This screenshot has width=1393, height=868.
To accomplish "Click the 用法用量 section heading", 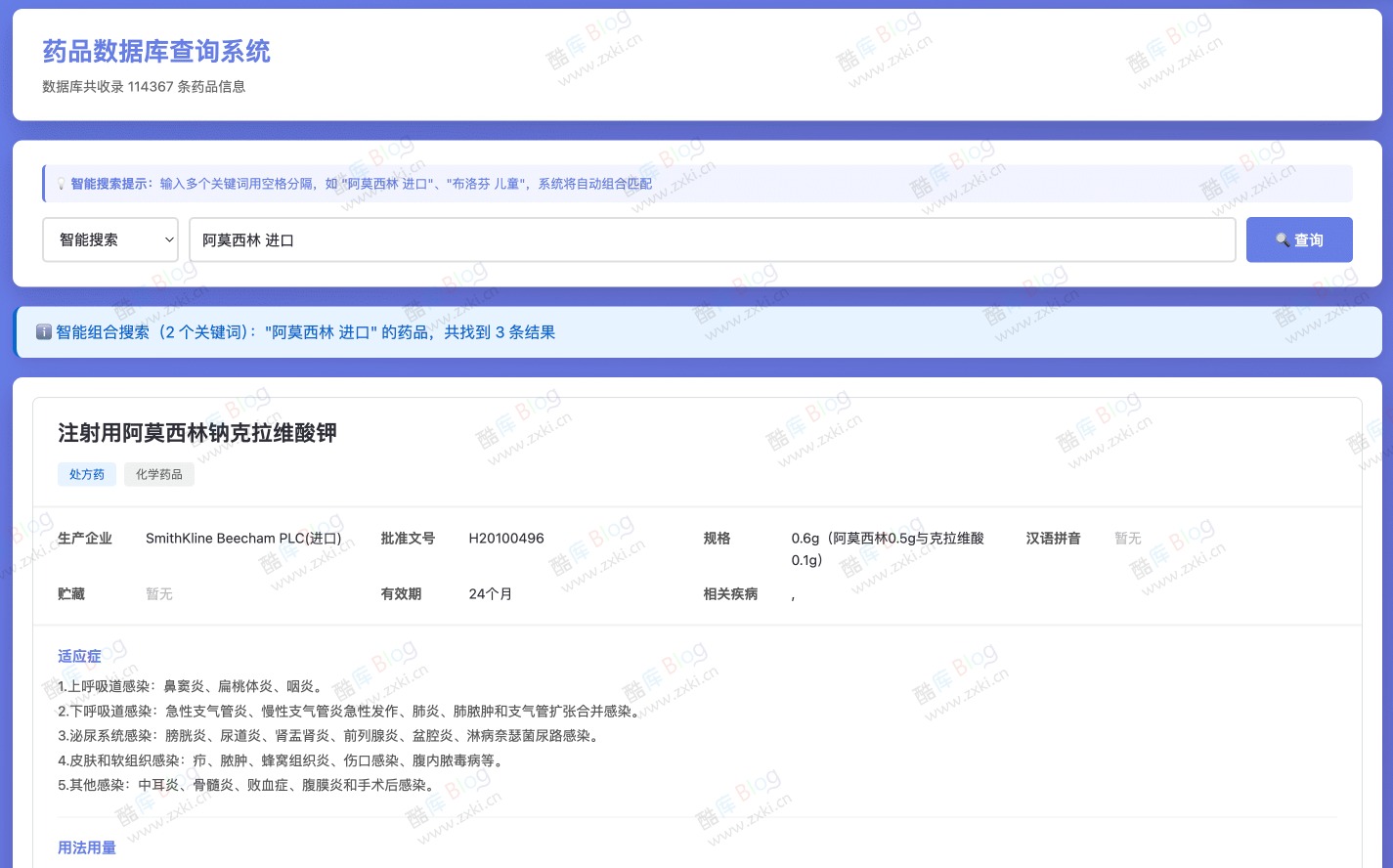I will coord(86,847).
